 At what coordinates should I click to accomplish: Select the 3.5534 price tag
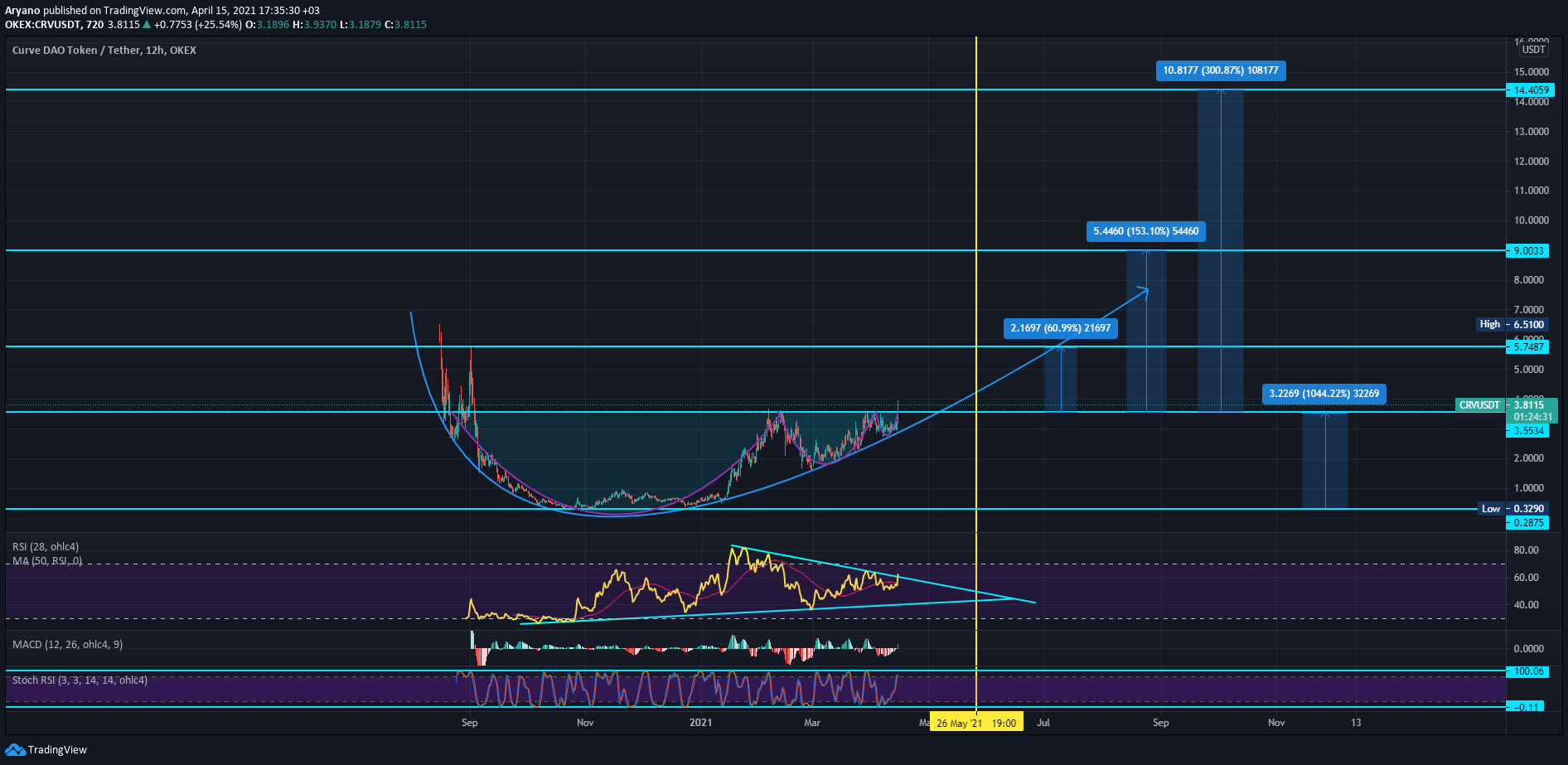click(1527, 431)
